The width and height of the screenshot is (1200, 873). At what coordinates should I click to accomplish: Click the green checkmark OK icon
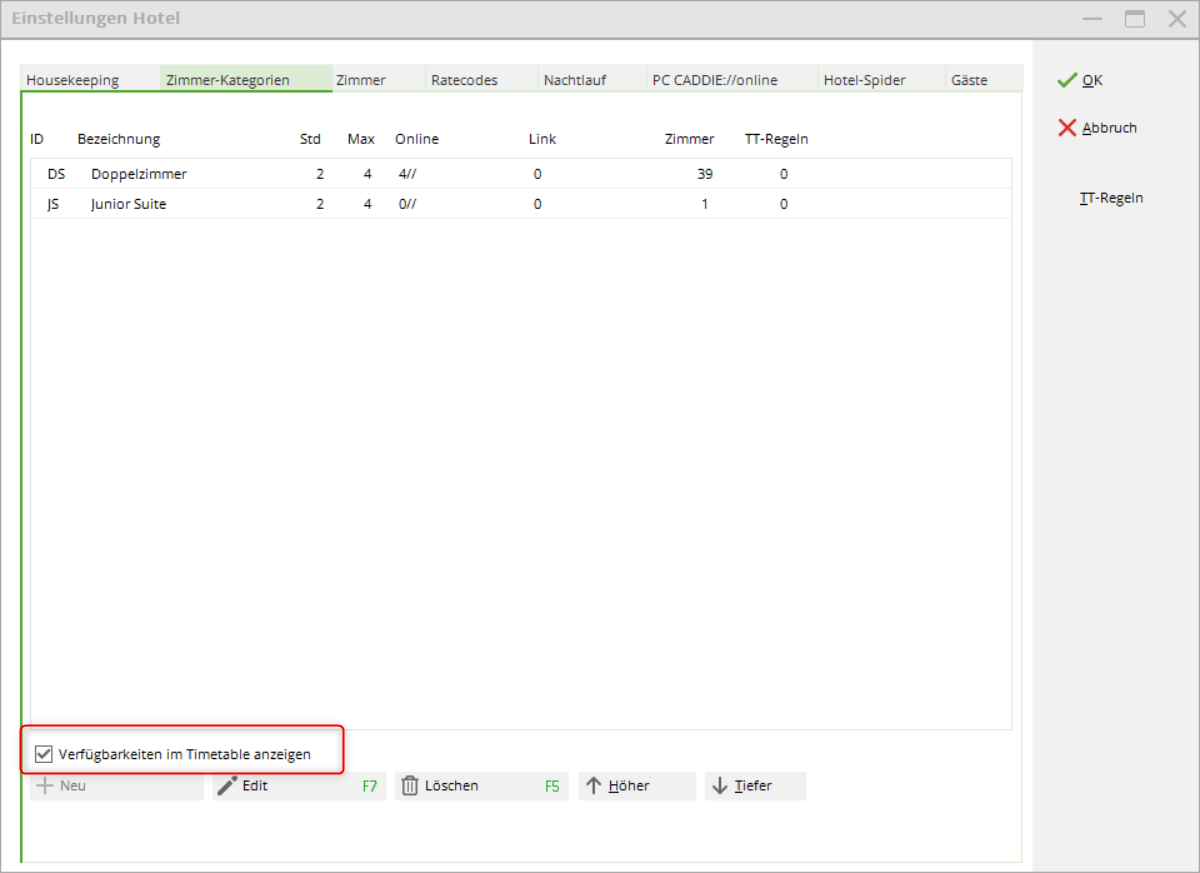click(x=1067, y=80)
